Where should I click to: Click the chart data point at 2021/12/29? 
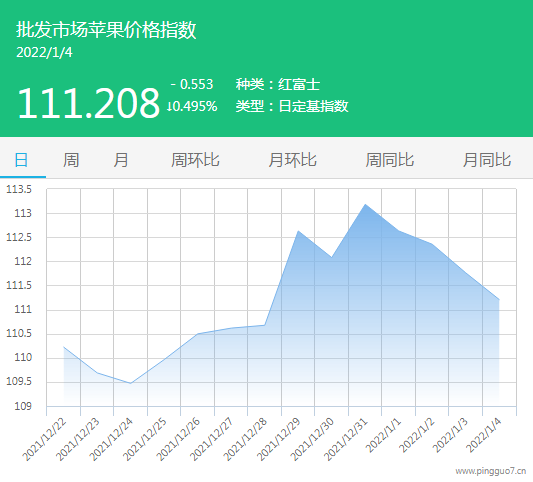click(x=298, y=231)
